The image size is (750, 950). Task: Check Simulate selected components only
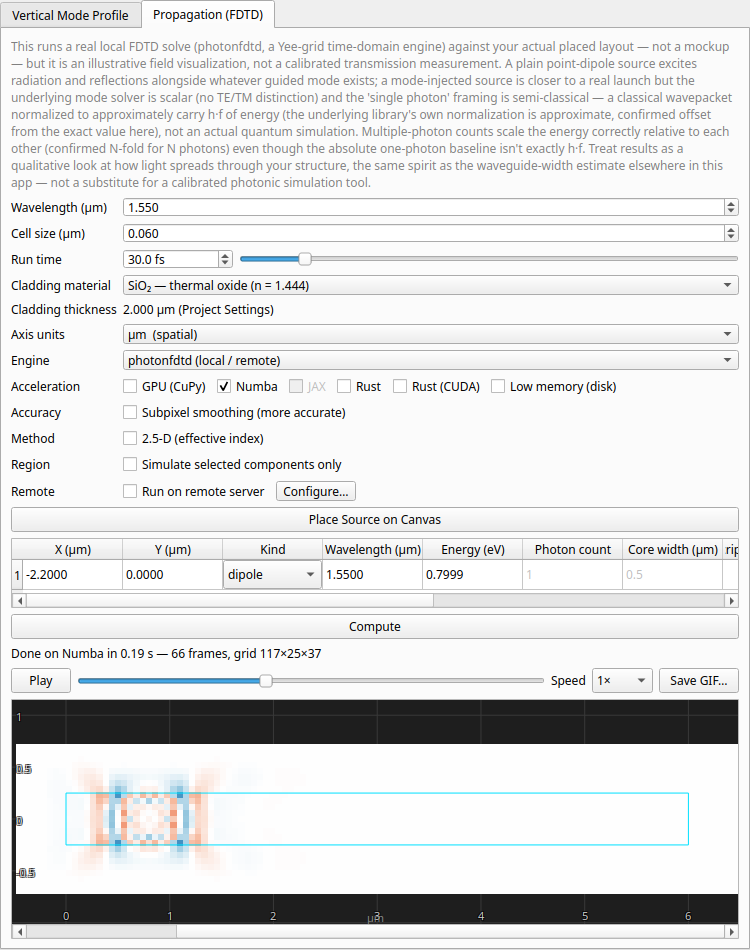[x=130, y=465]
